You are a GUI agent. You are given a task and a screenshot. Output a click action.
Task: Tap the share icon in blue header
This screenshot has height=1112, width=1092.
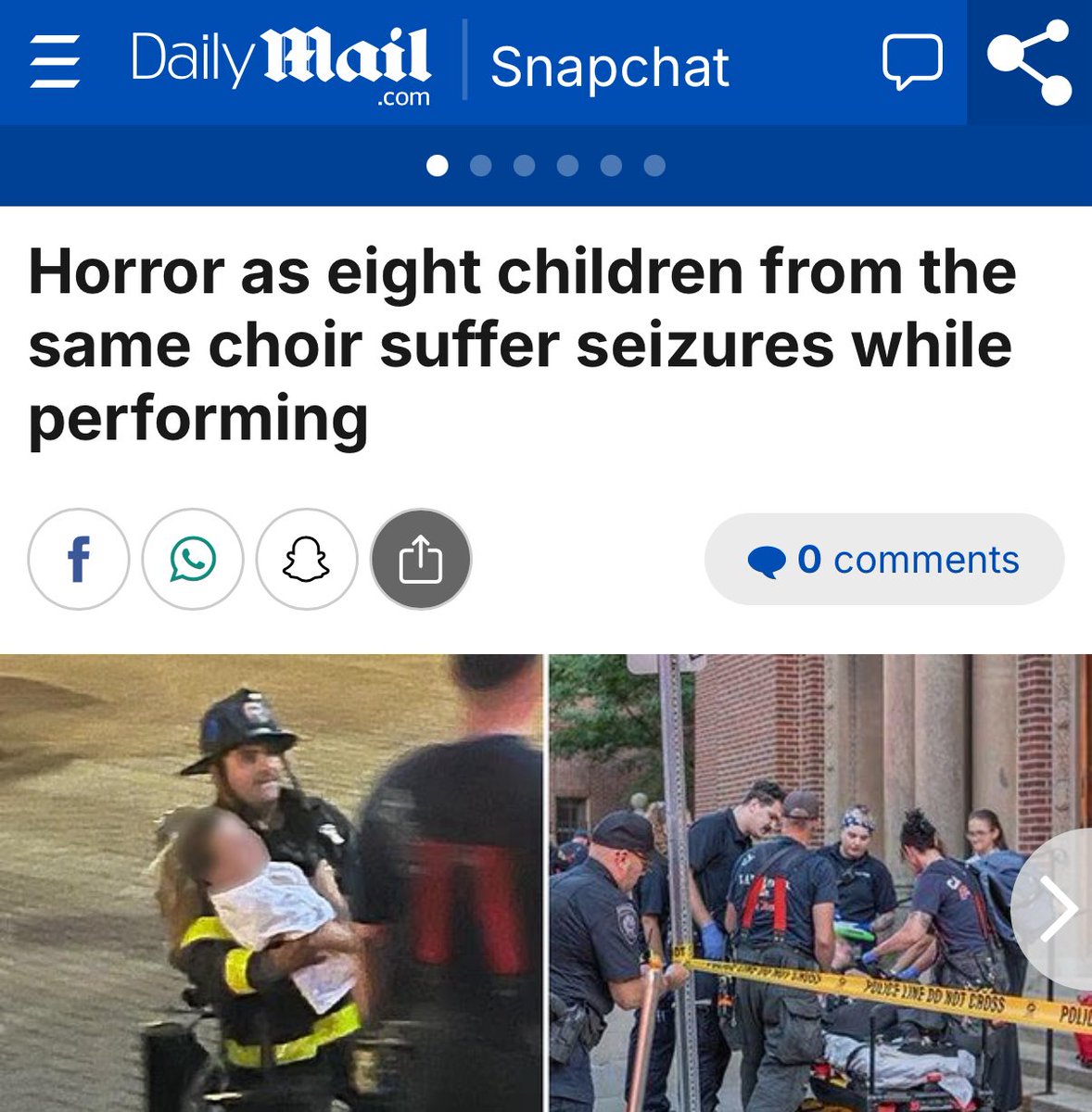1030,62
